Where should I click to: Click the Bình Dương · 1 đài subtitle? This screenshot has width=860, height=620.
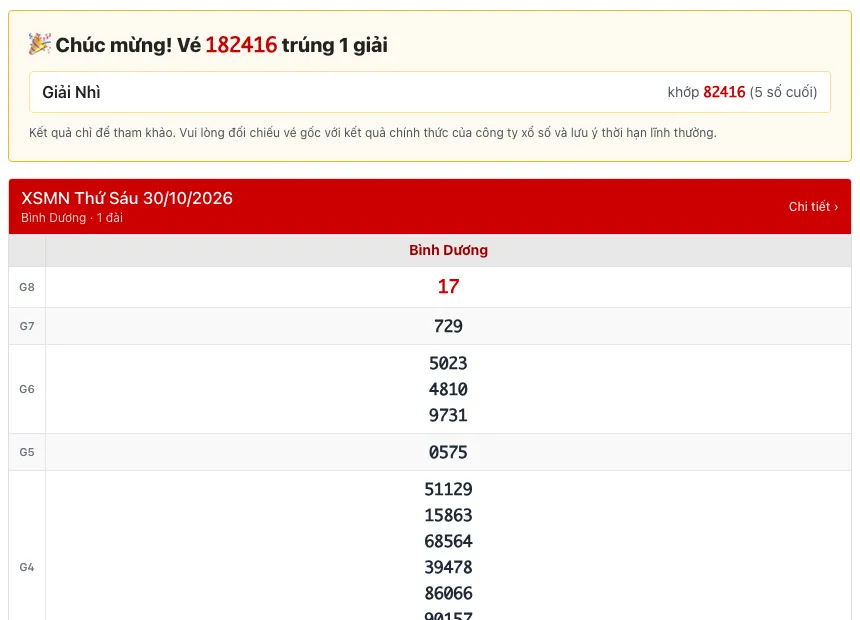tap(72, 218)
